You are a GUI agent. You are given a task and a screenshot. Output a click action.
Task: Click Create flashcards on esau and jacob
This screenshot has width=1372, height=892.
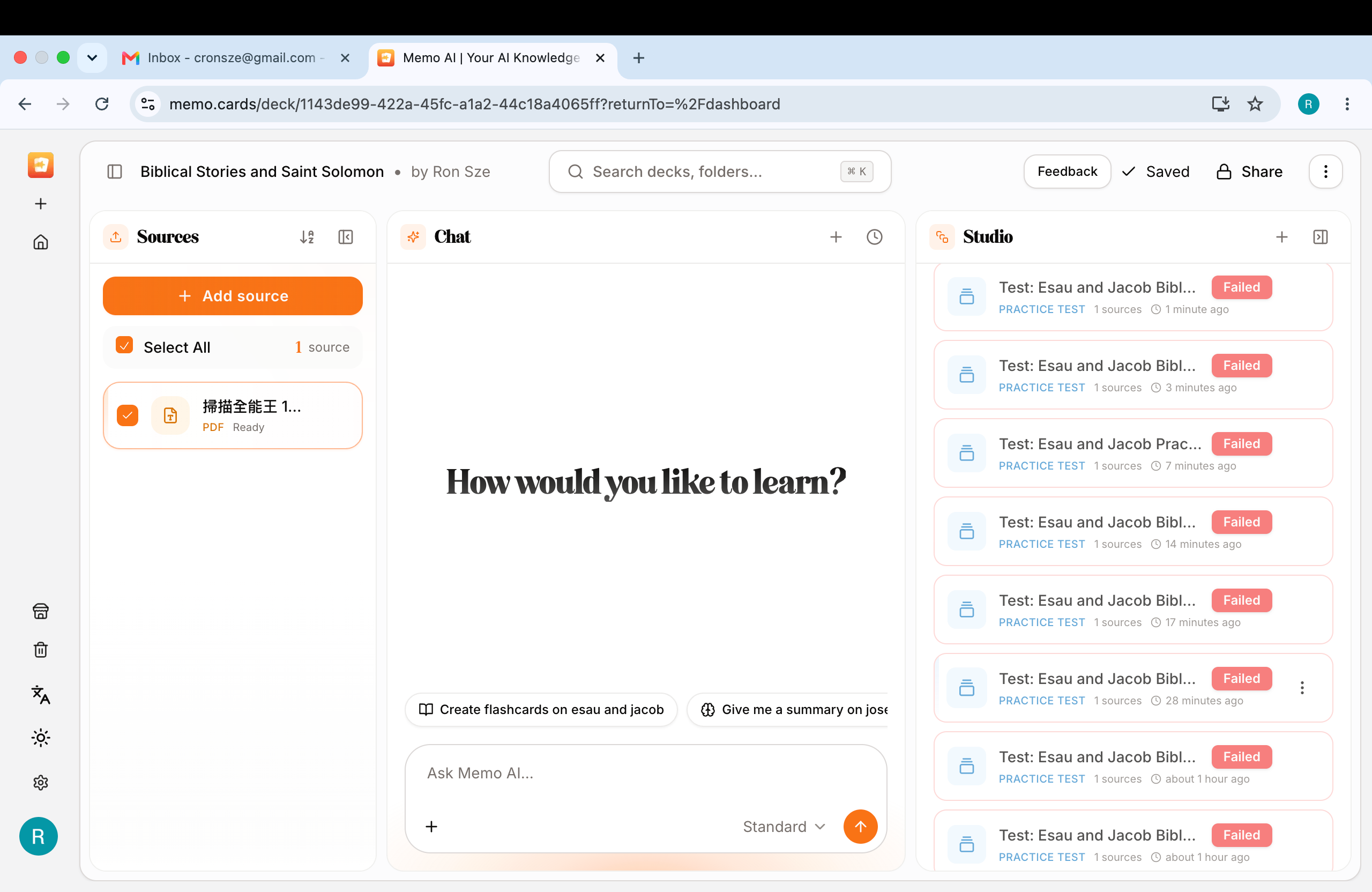541,709
